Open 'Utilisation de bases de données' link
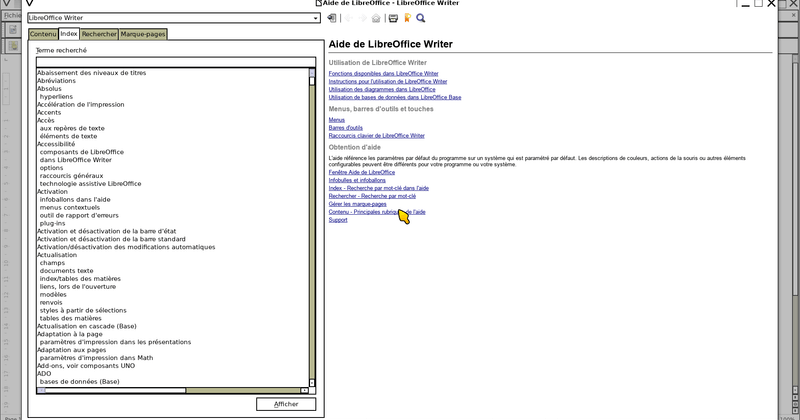This screenshot has height=420, width=800. pyautogui.click(x=395, y=97)
